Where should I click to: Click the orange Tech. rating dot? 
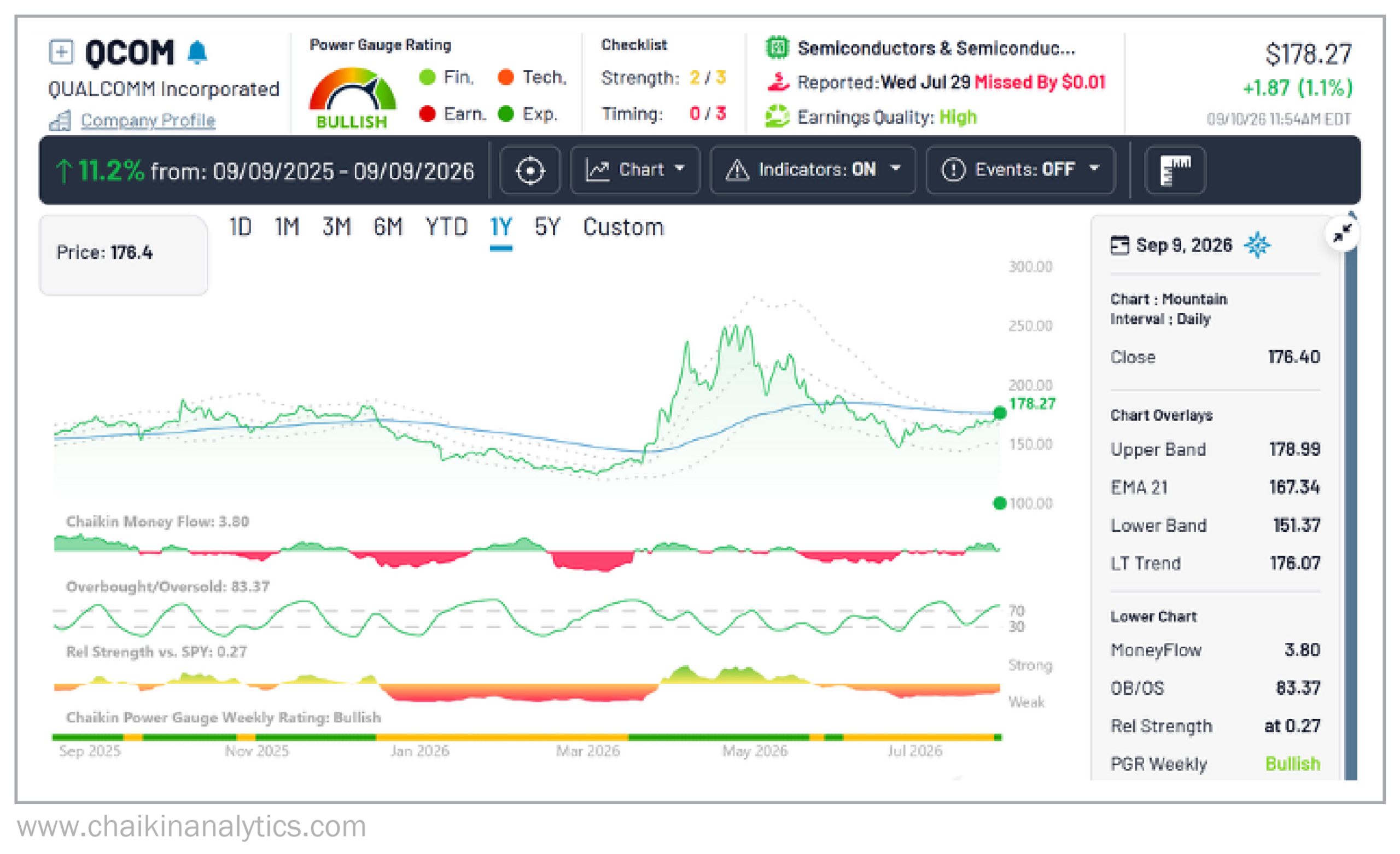[505, 77]
